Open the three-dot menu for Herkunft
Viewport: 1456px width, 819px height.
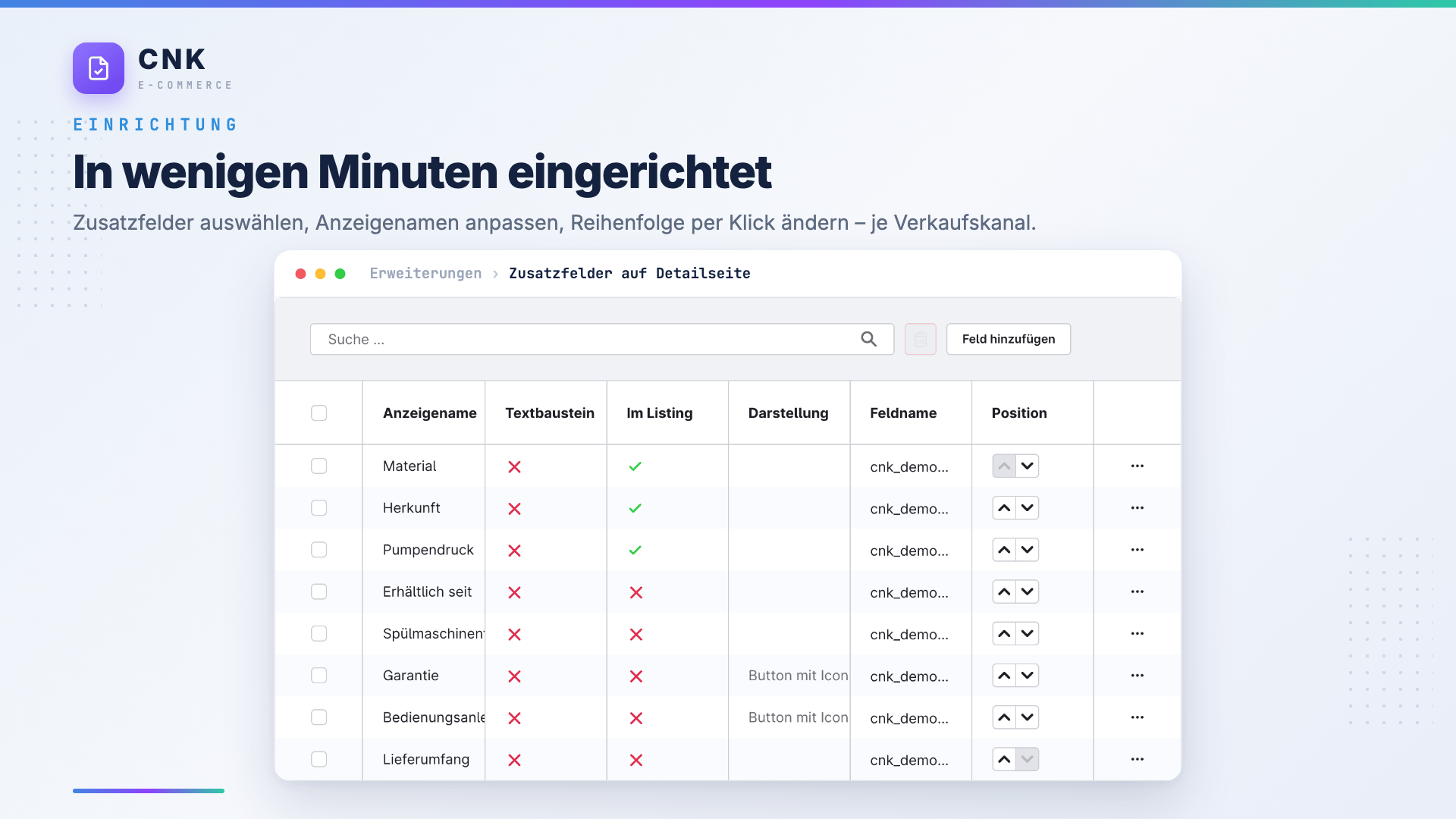tap(1137, 507)
